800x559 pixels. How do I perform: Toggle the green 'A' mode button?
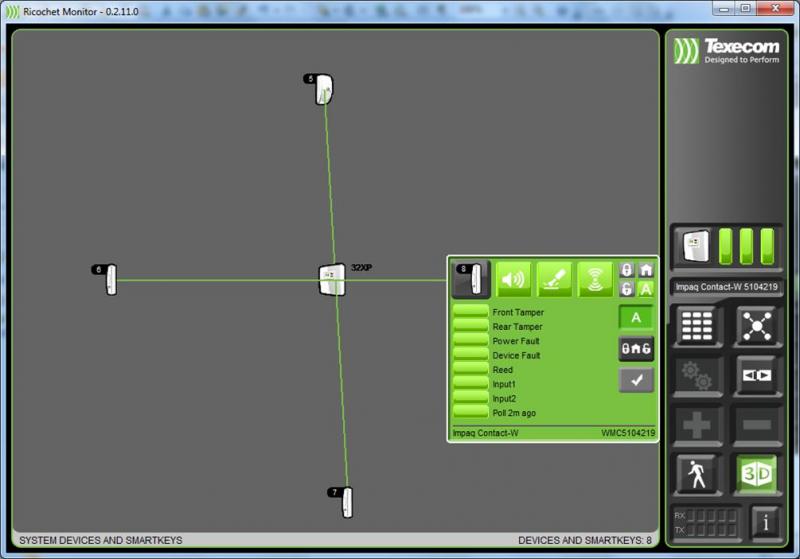(x=636, y=318)
